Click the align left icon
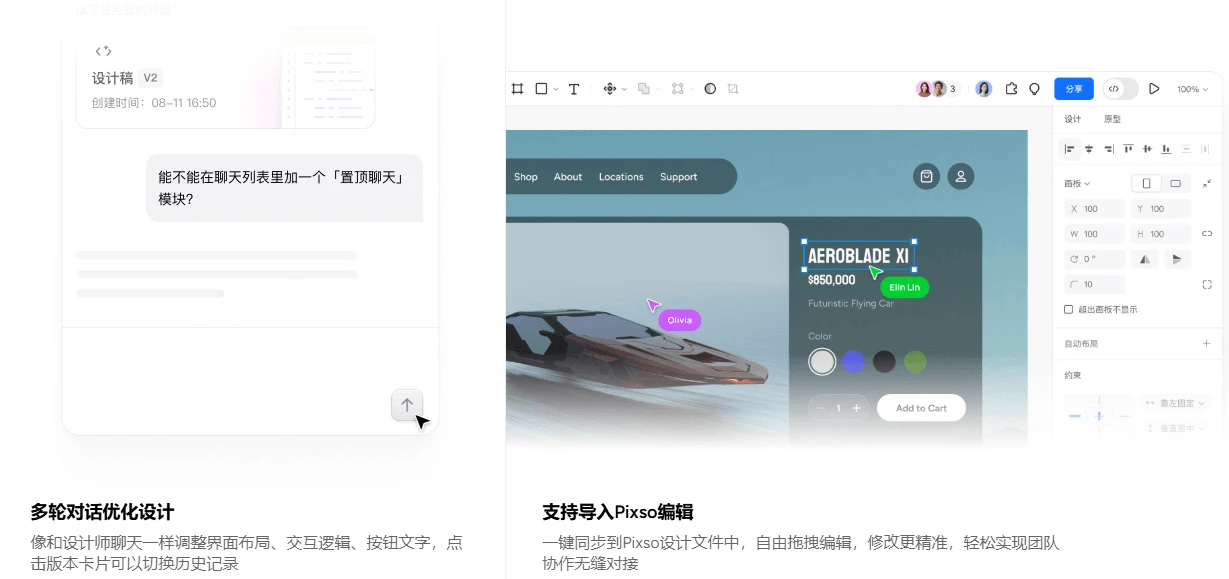The width and height of the screenshot is (1229, 579). 1070,149
